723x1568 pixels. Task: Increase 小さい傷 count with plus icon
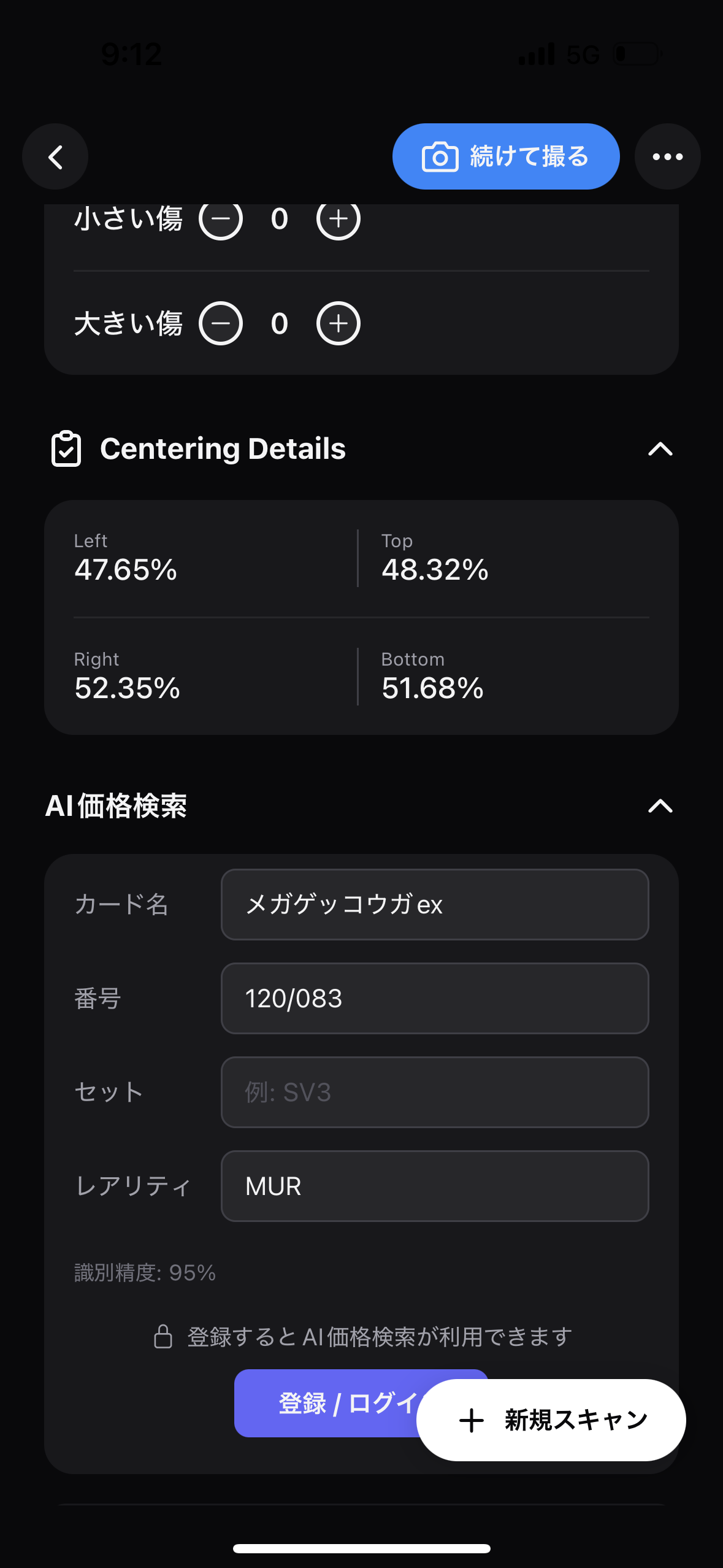coord(338,218)
